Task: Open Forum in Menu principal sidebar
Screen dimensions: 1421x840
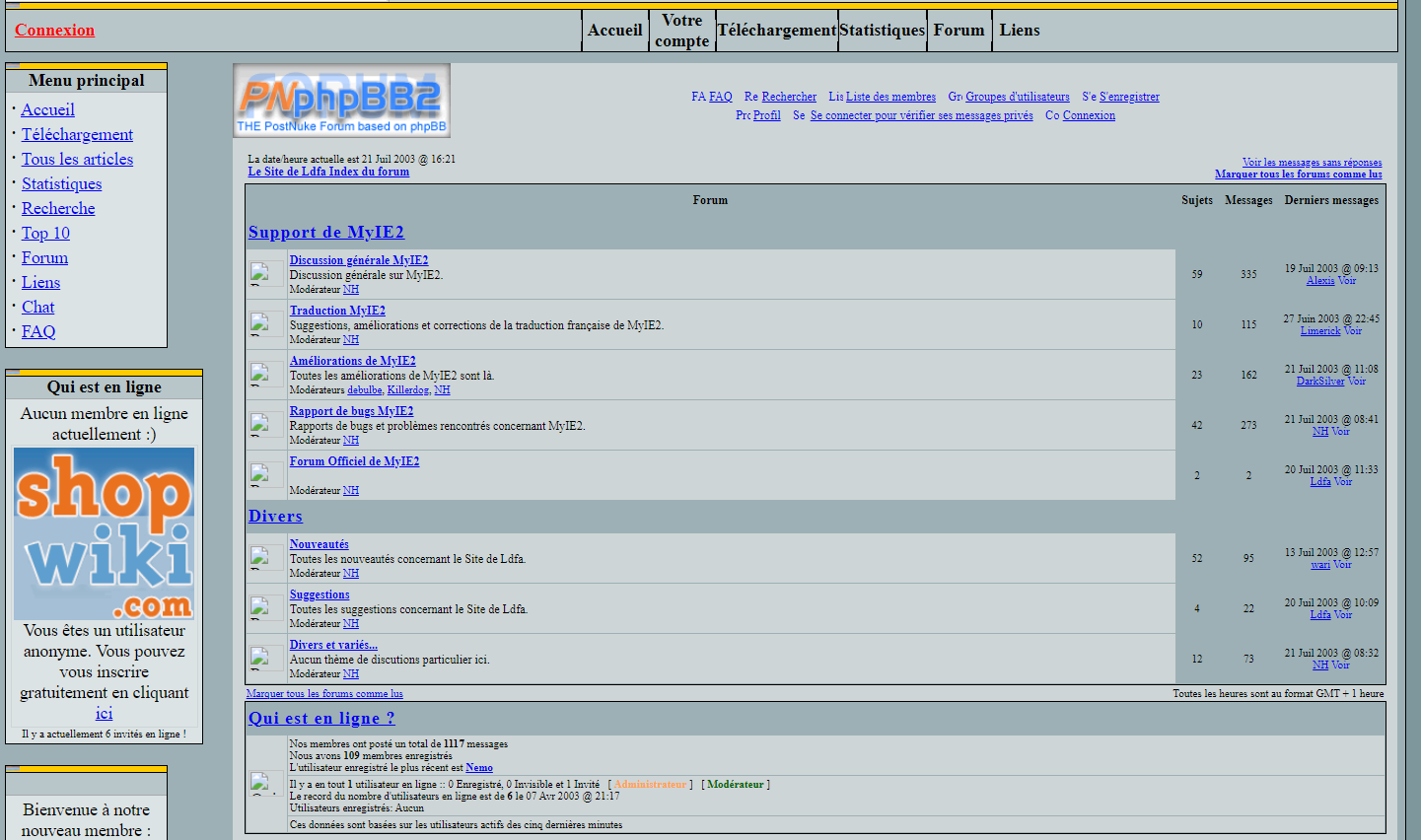Action: point(44,257)
